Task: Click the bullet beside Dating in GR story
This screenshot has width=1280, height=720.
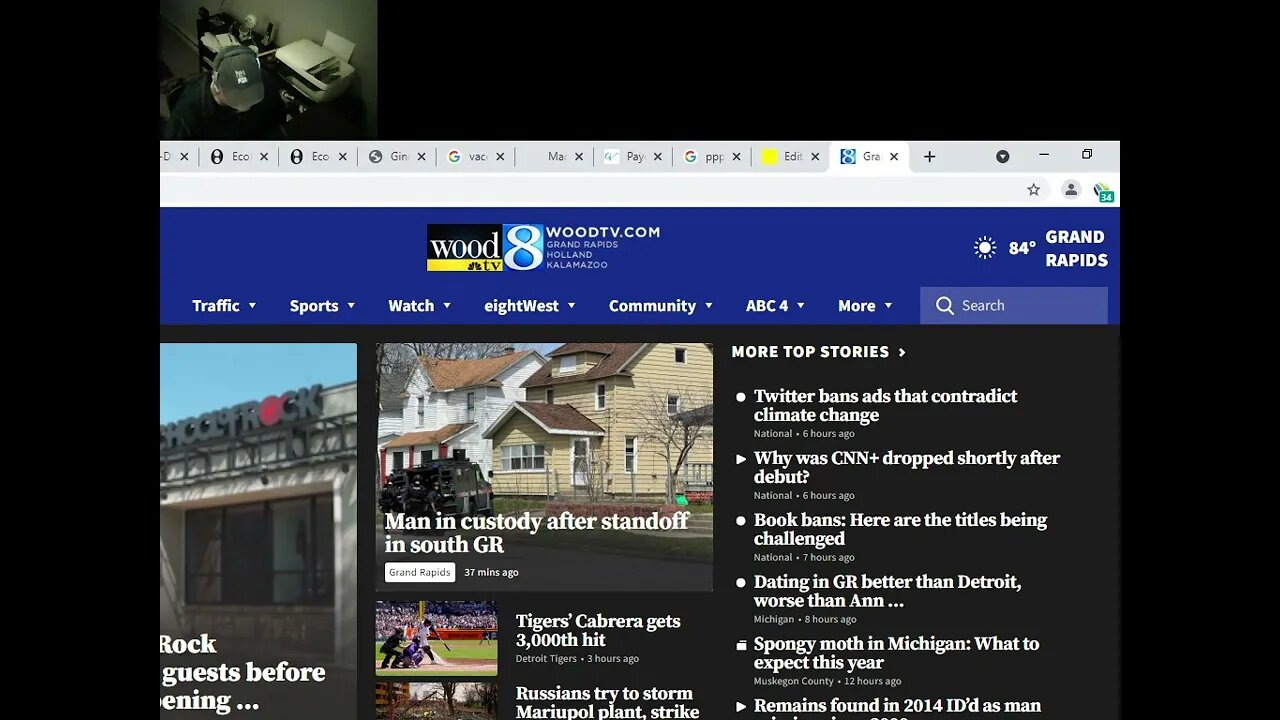Action: (x=741, y=583)
